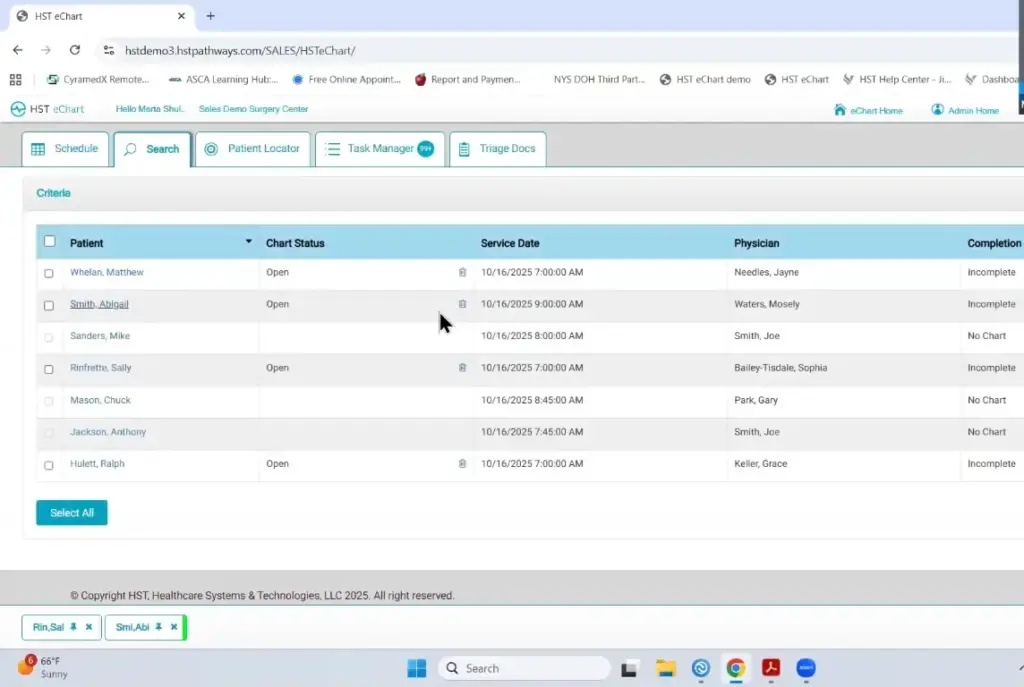The width and height of the screenshot is (1024, 687).
Task: Go forward in browser history
Action: (x=46, y=50)
